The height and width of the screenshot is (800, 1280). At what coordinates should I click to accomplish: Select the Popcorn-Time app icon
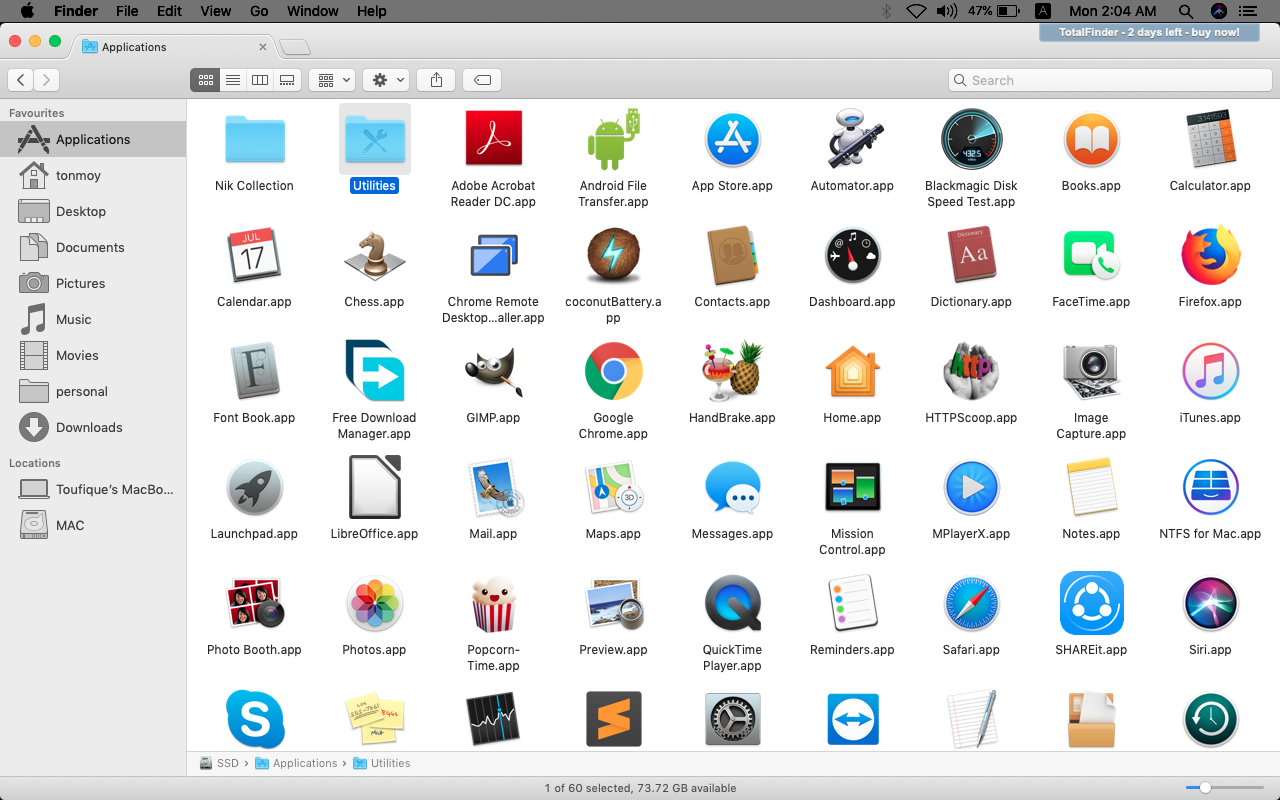493,604
